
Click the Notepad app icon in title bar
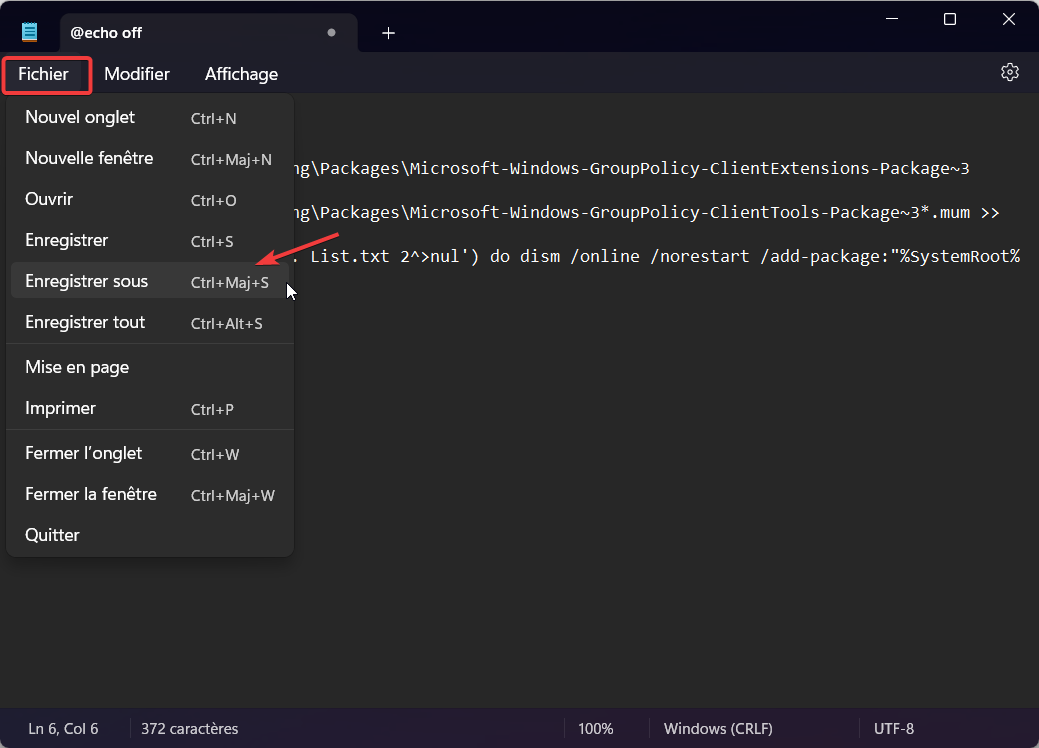[x=29, y=32]
